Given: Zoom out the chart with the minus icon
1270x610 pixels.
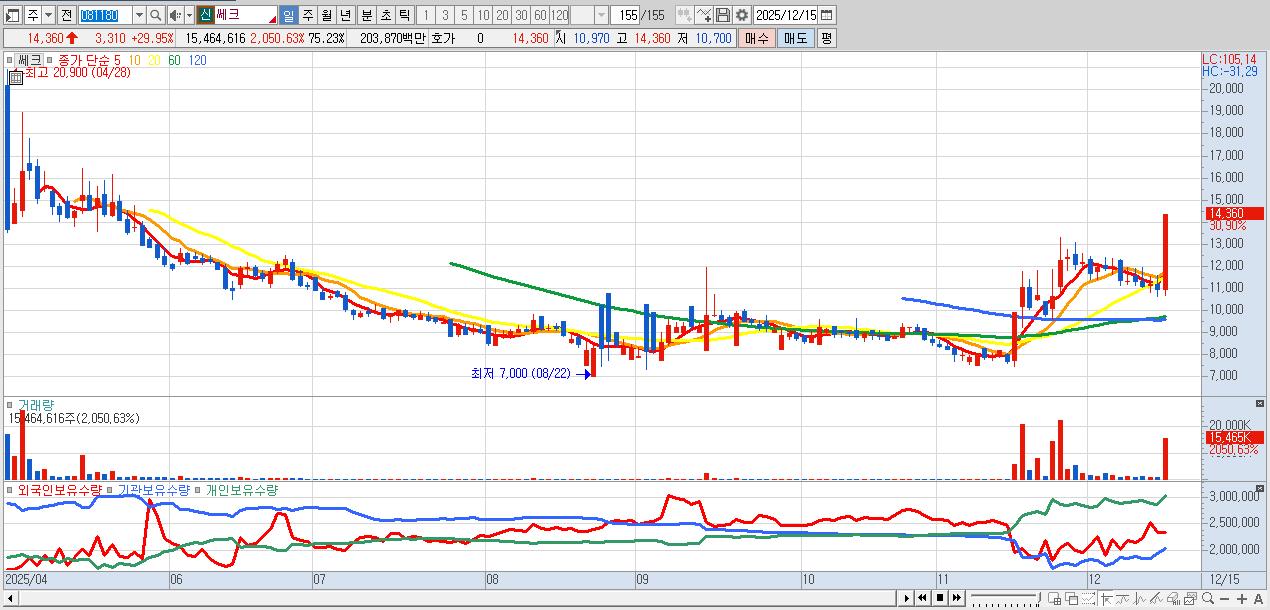Looking at the screenshot, I should click(1224, 598).
